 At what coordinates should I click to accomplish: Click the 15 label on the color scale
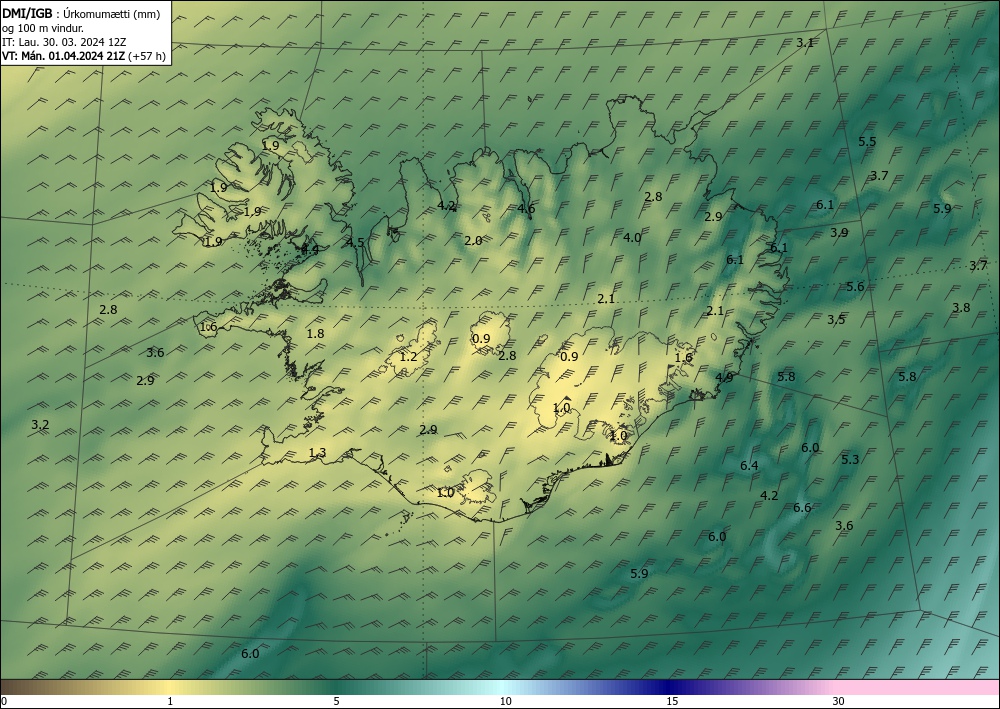(x=672, y=701)
